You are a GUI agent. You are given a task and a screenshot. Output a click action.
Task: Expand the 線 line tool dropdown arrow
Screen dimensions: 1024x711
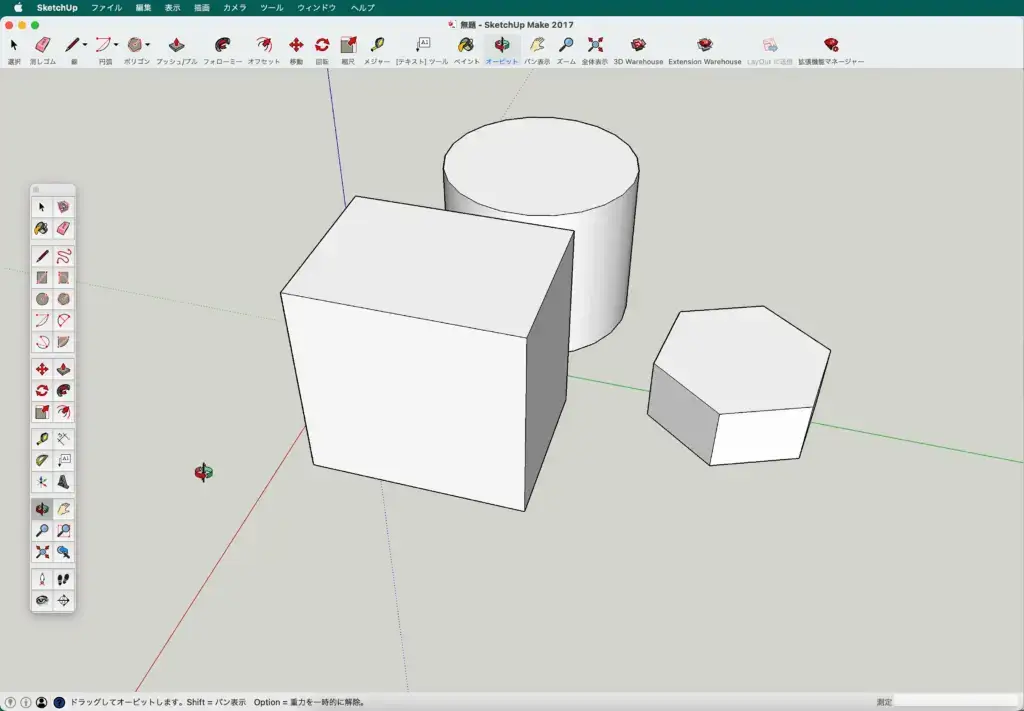(85, 45)
